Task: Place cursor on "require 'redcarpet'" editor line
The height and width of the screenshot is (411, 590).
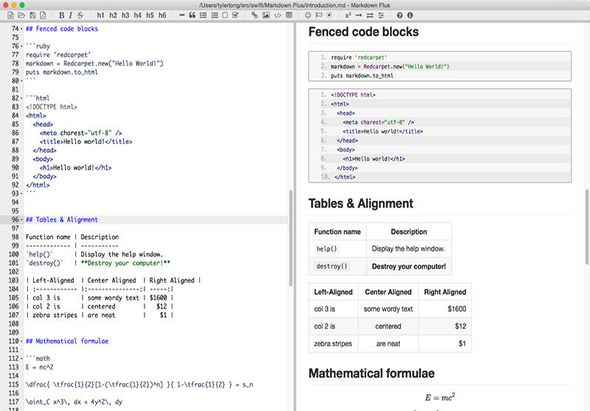Action: (x=58, y=55)
